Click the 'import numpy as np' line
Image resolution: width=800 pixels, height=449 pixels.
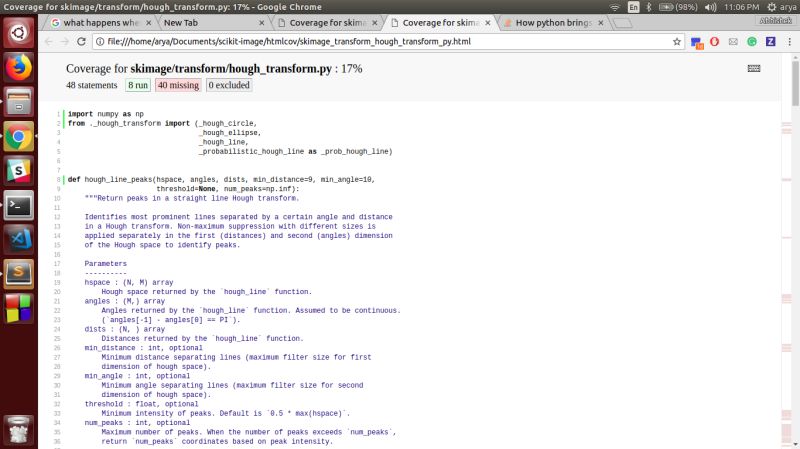click(106, 114)
